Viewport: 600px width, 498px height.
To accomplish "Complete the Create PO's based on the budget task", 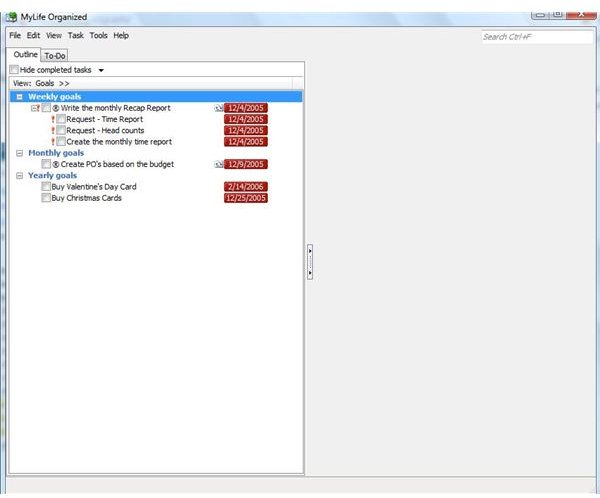I will [46, 164].
